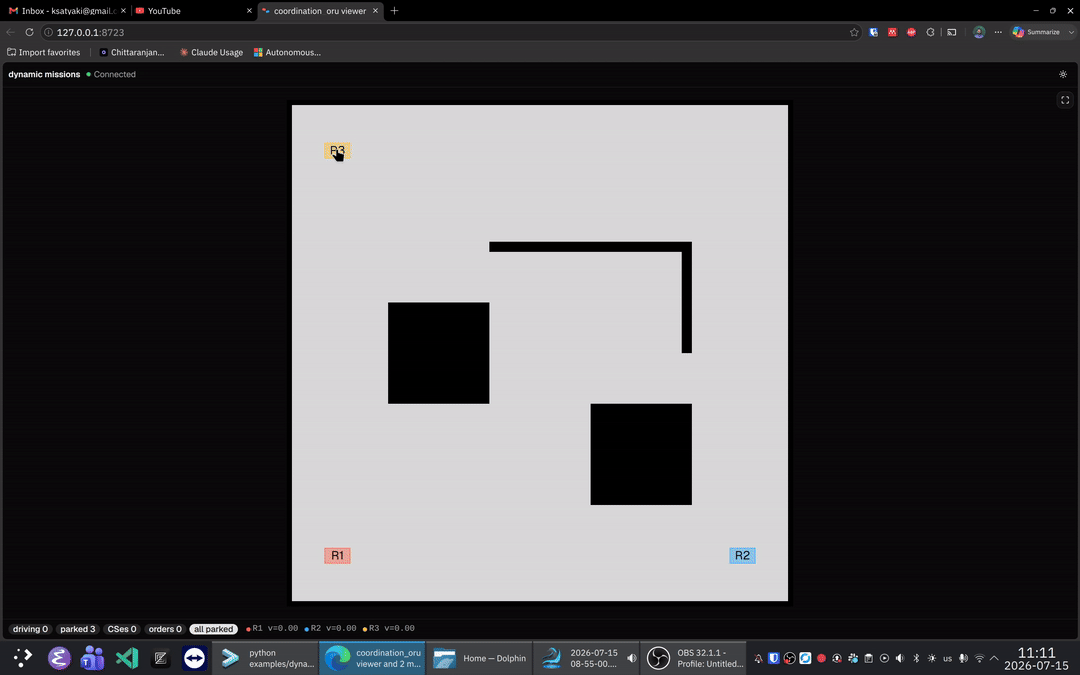Select the coordination_oru viewer tab
Viewport: 1080px width, 675px height.
point(320,11)
